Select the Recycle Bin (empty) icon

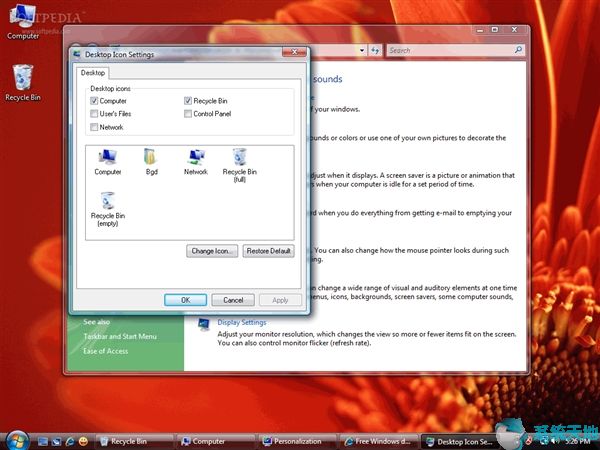pos(108,209)
